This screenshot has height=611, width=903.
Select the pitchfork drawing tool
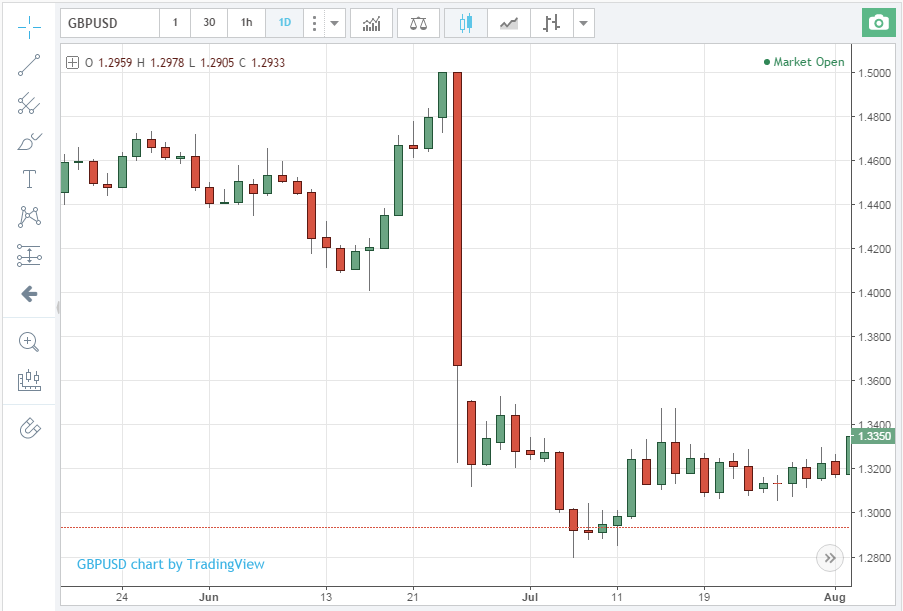(29, 104)
